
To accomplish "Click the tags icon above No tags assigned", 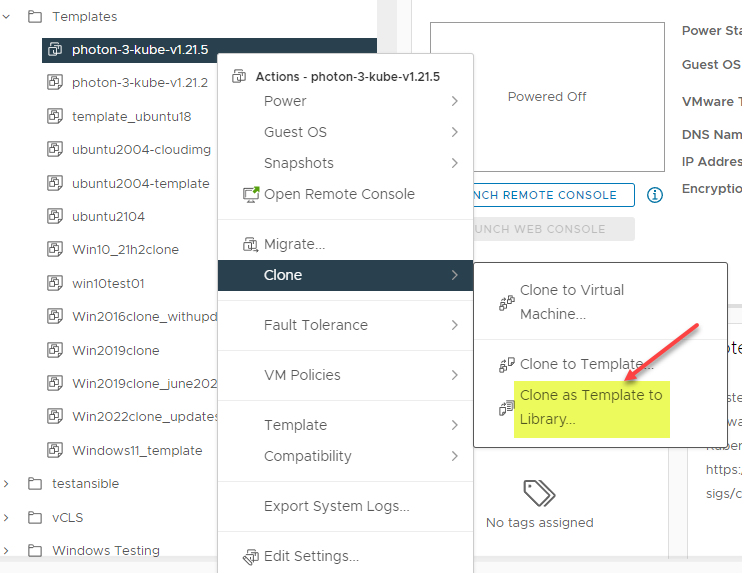I will 539,493.
